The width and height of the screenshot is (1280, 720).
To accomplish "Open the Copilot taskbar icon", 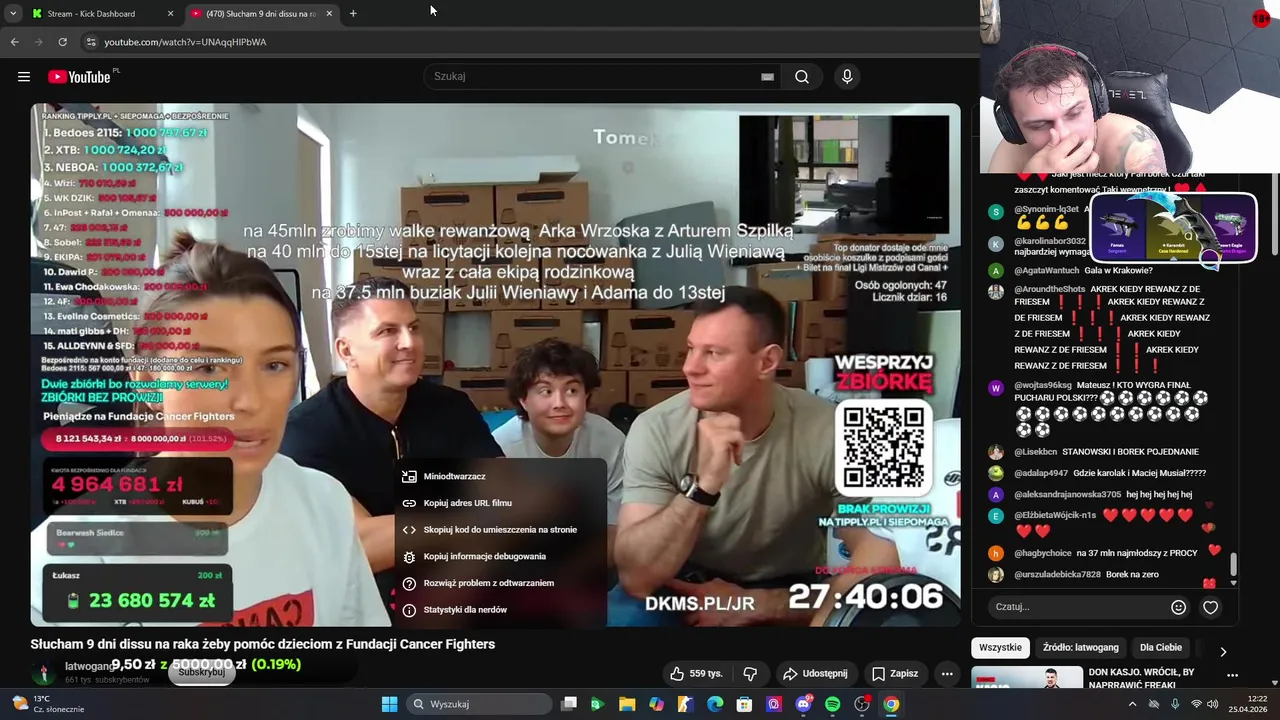I will click(x=656, y=704).
